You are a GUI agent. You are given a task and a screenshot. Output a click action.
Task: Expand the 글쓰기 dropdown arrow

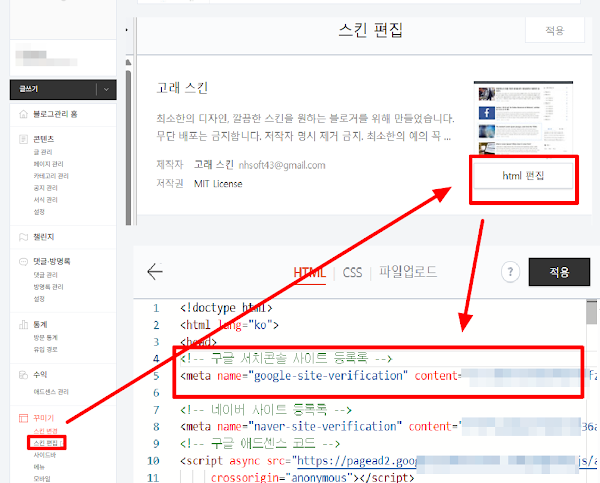point(106,90)
